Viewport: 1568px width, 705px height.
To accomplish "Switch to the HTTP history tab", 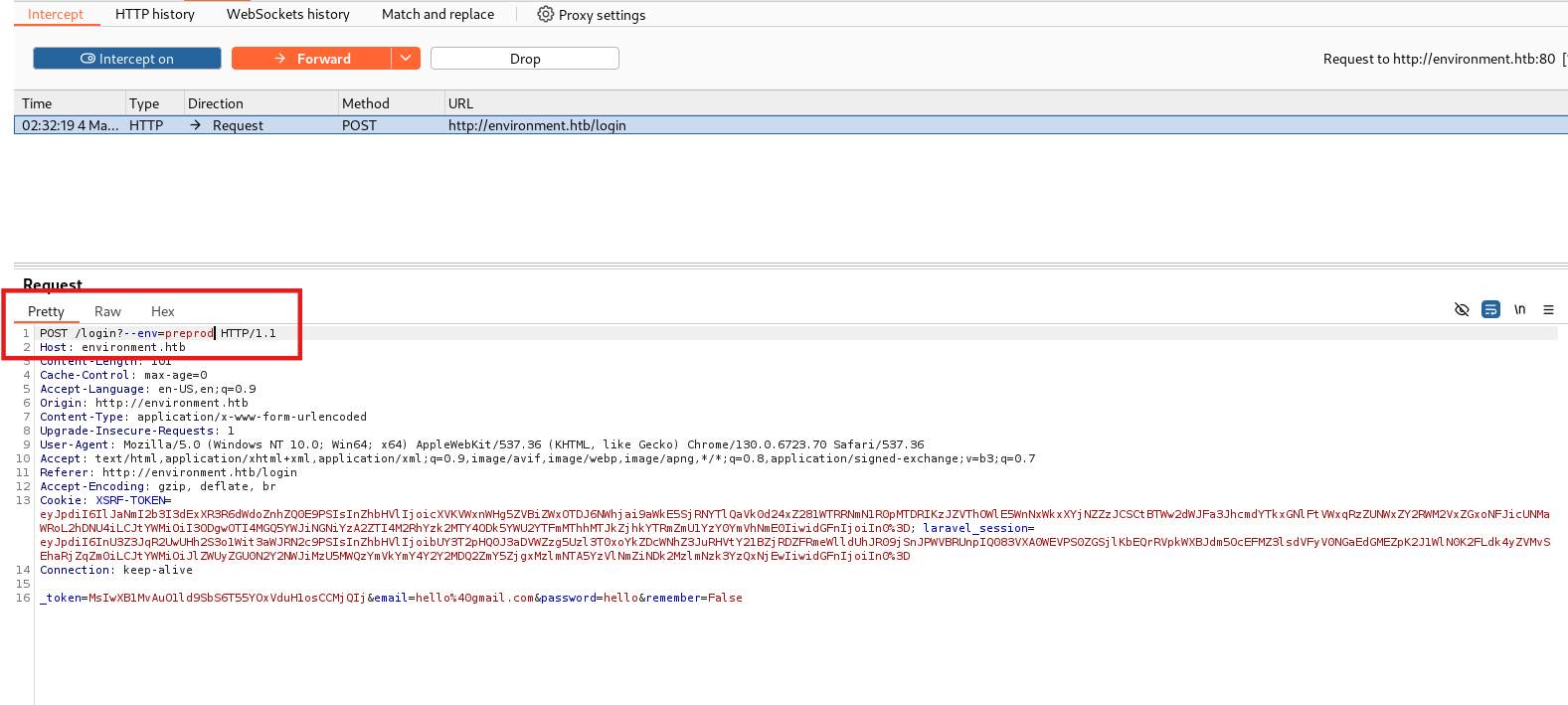I will click(x=155, y=14).
